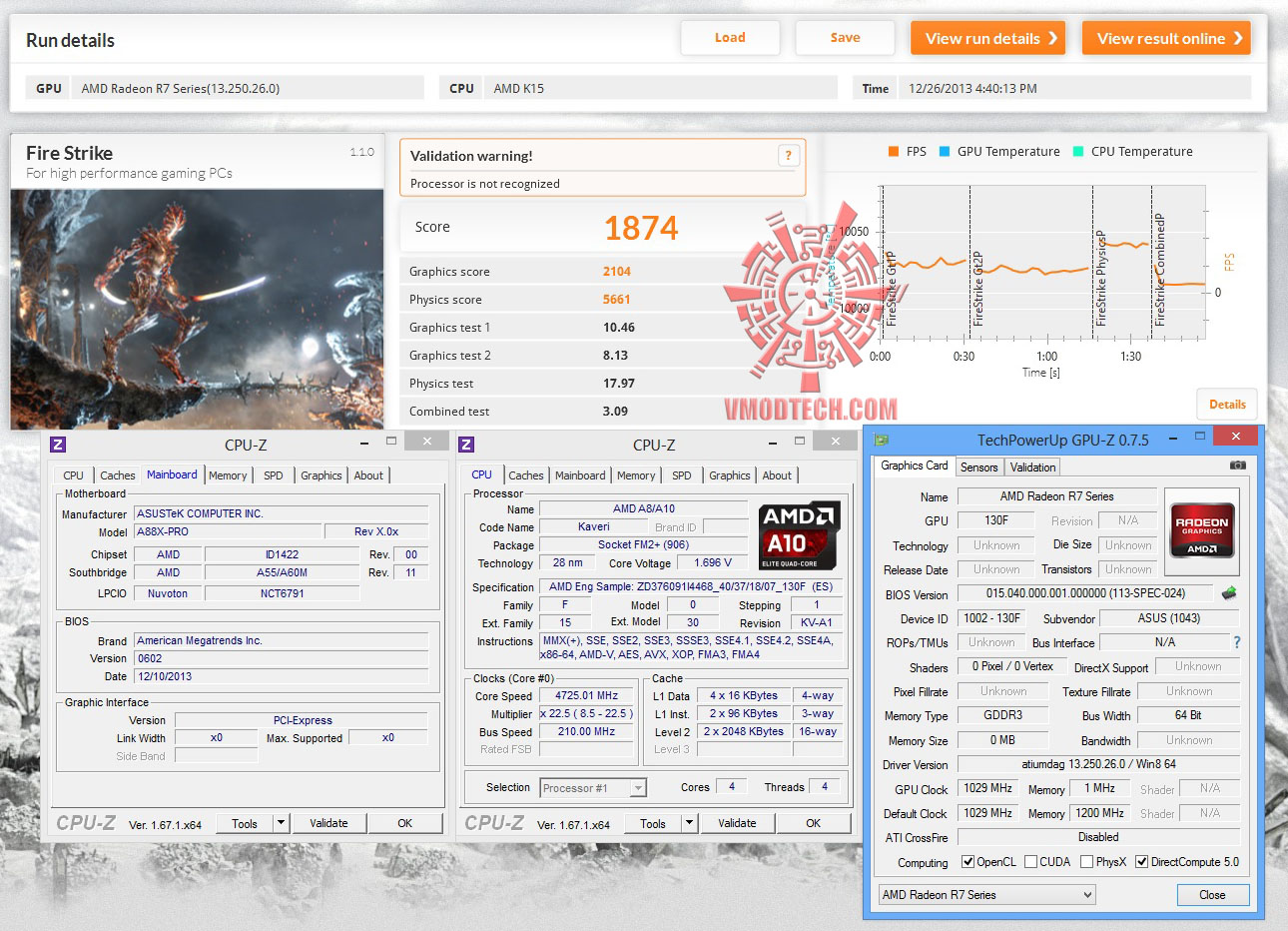This screenshot has width=1288, height=931.
Task: Click the BIOS save chip icon in GPU-Z
Action: [1229, 593]
